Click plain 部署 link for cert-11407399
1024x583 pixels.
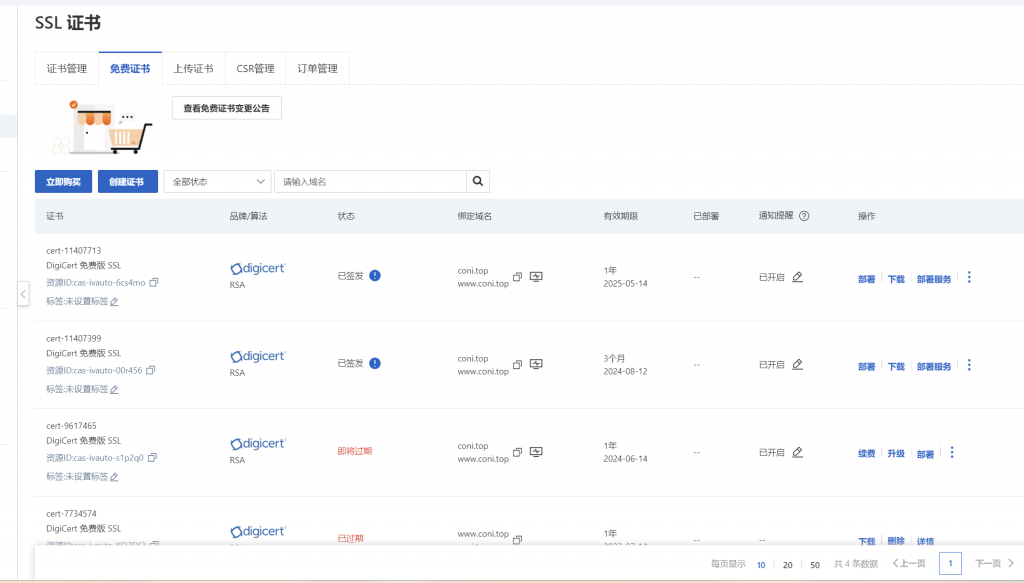pos(867,366)
